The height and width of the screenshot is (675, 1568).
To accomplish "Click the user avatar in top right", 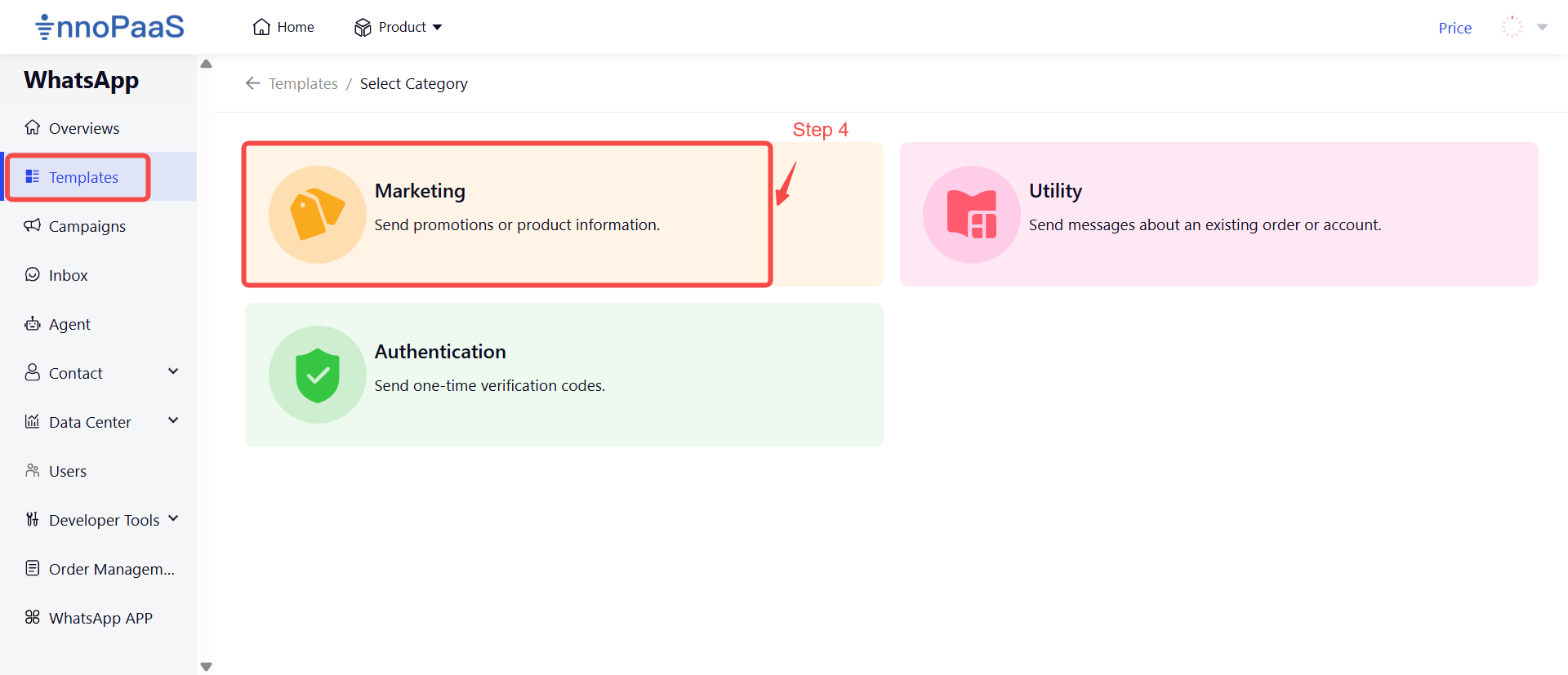I will [1512, 27].
